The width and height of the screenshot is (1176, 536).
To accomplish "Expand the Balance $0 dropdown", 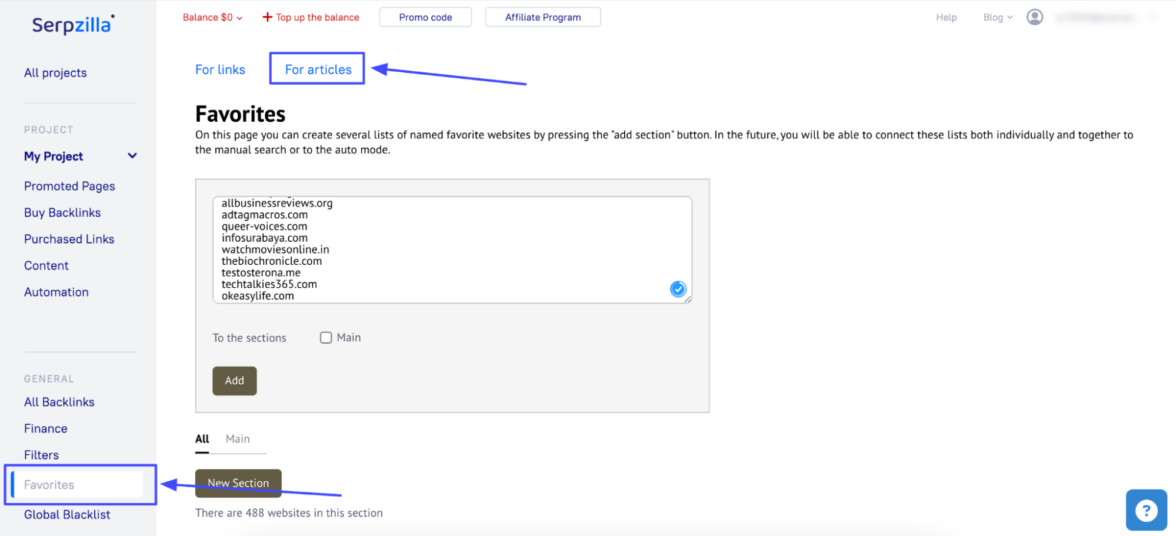I will (x=212, y=17).
